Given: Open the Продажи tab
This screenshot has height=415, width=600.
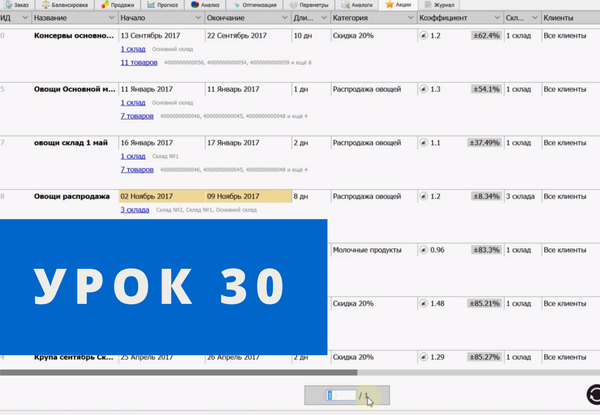Looking at the screenshot, I should click(117, 5).
